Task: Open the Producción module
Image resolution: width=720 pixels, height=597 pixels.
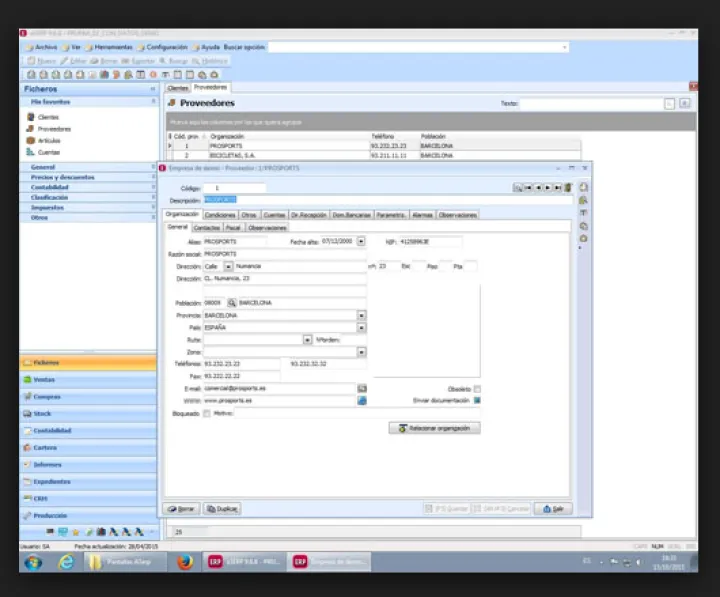Action: click(88, 516)
